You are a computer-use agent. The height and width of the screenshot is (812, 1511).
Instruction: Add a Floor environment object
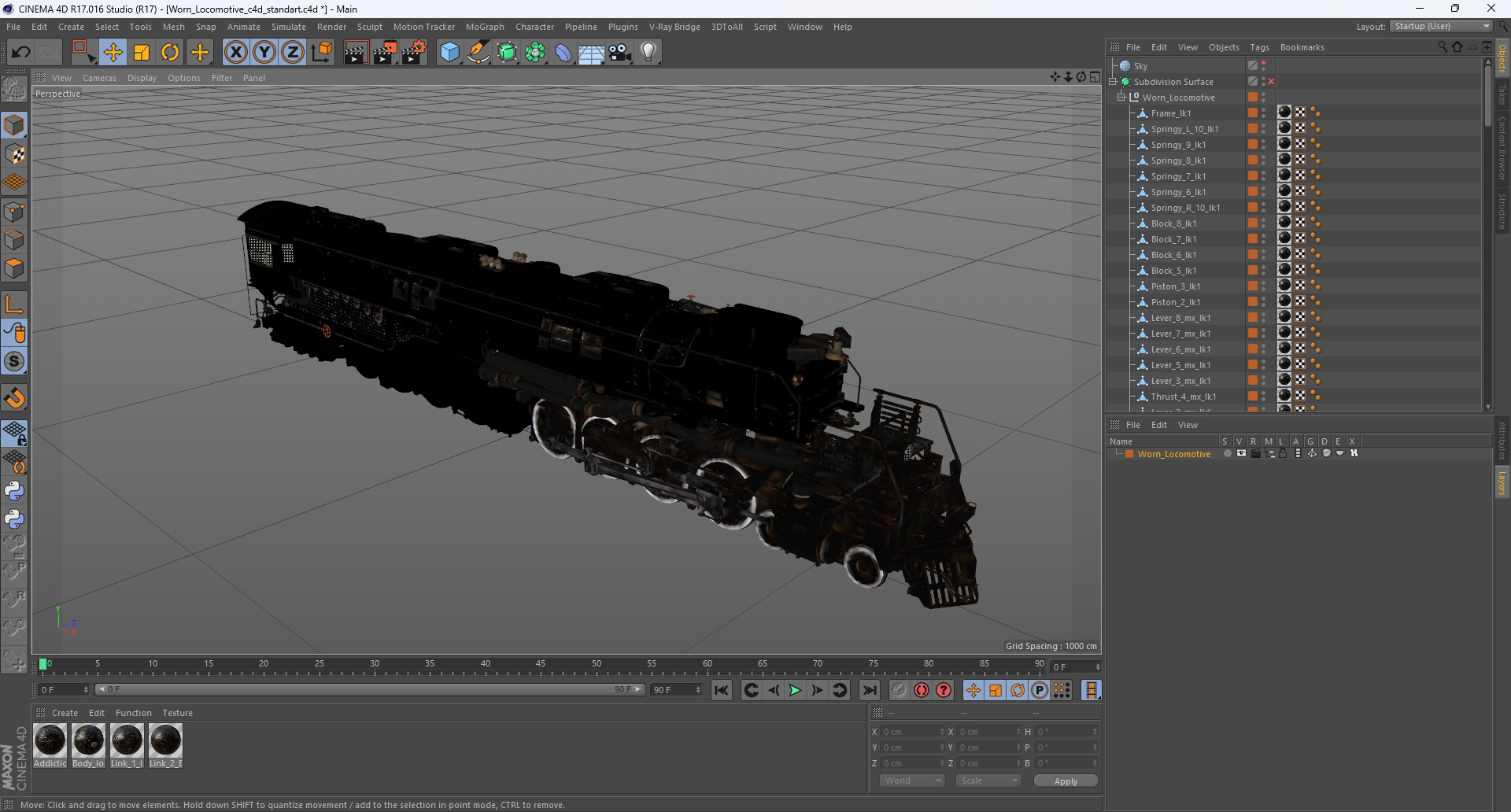592,53
